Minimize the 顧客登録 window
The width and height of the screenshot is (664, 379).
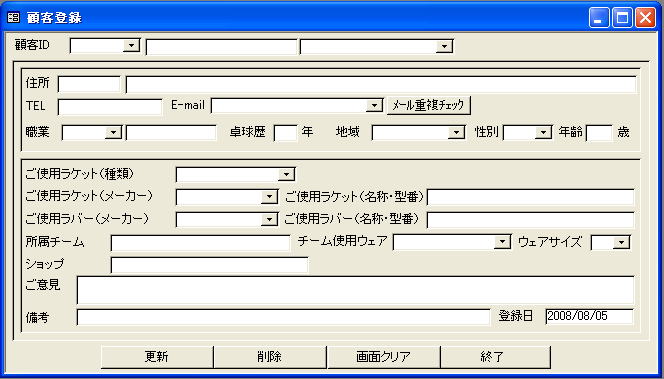(599, 18)
